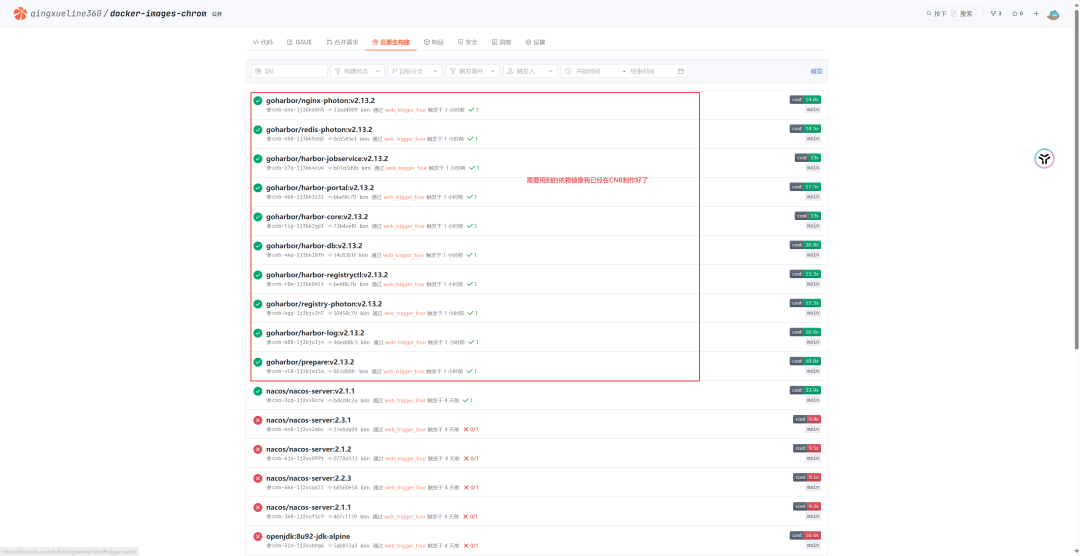Click failed icon for nacos-server:2.1.2 build

pos(258,449)
